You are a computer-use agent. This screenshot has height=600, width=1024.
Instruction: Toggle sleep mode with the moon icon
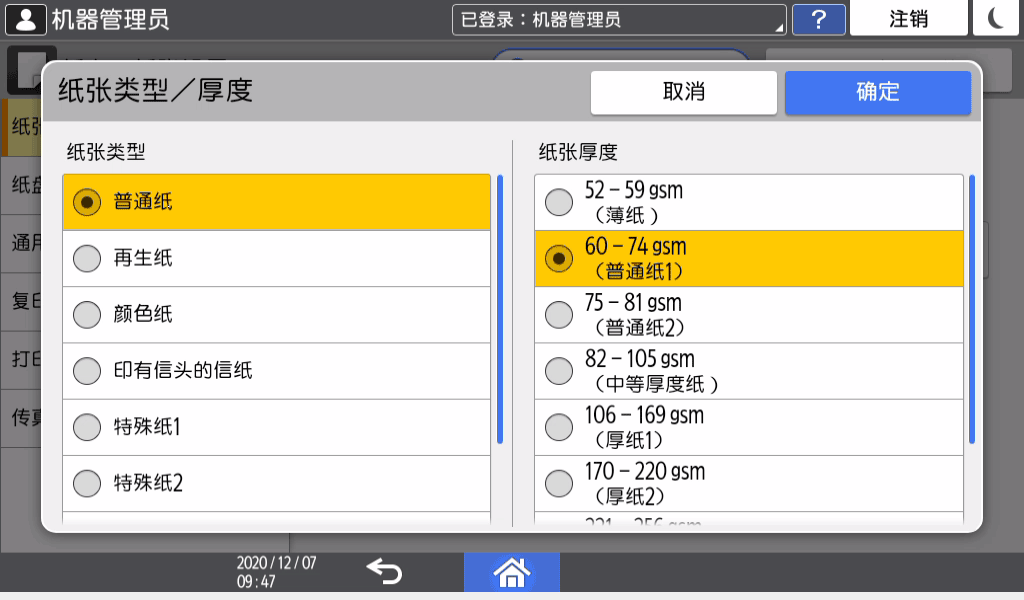point(996,19)
